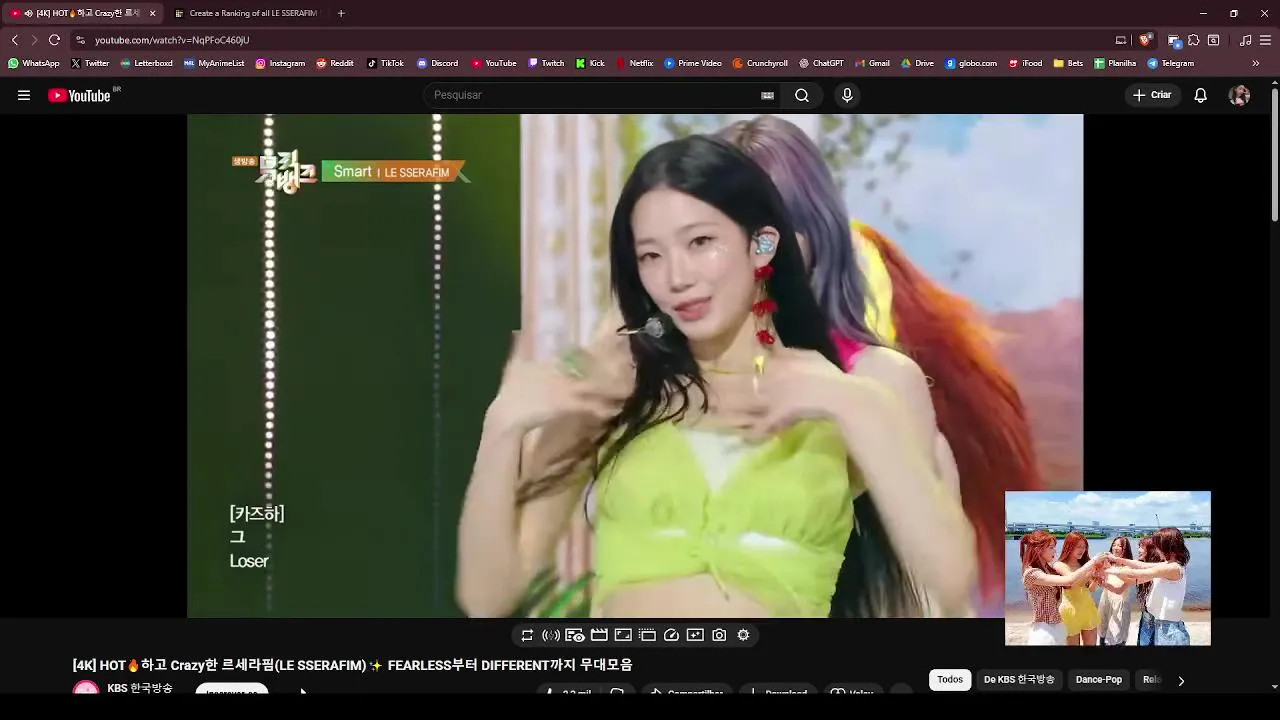Toggle the hide-elements eye extension icon
This screenshot has width=1280, height=720.
[575, 635]
